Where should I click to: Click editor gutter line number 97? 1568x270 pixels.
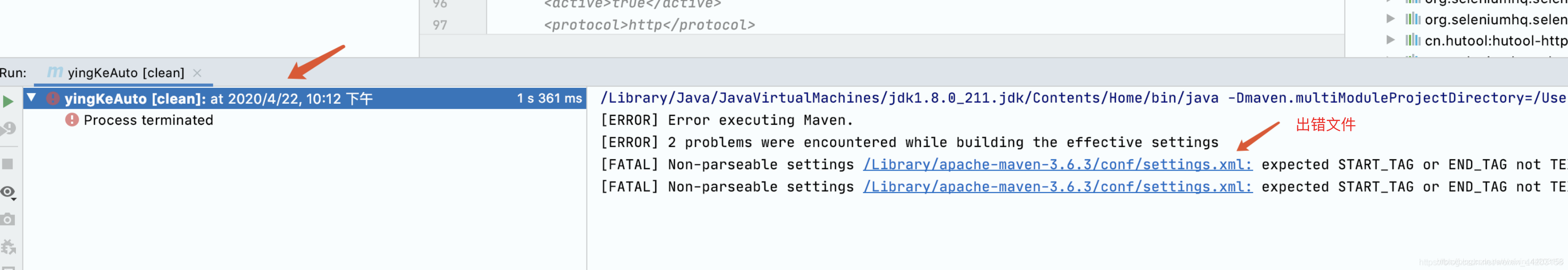pos(440,25)
